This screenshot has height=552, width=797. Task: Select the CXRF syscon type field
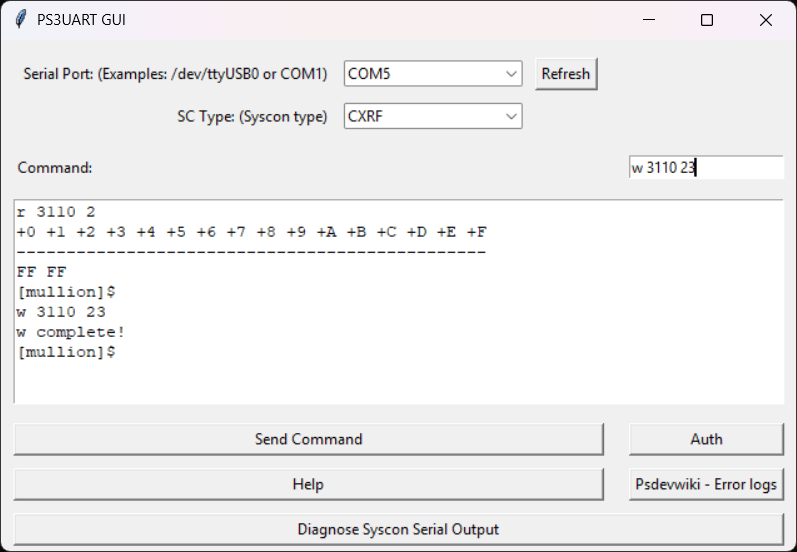pos(421,117)
